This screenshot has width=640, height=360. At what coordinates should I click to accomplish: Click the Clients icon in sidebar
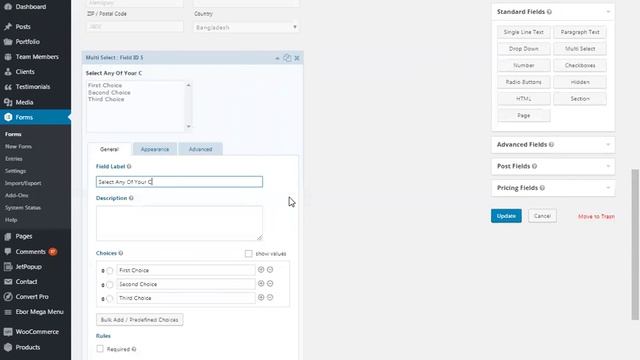(x=8, y=72)
